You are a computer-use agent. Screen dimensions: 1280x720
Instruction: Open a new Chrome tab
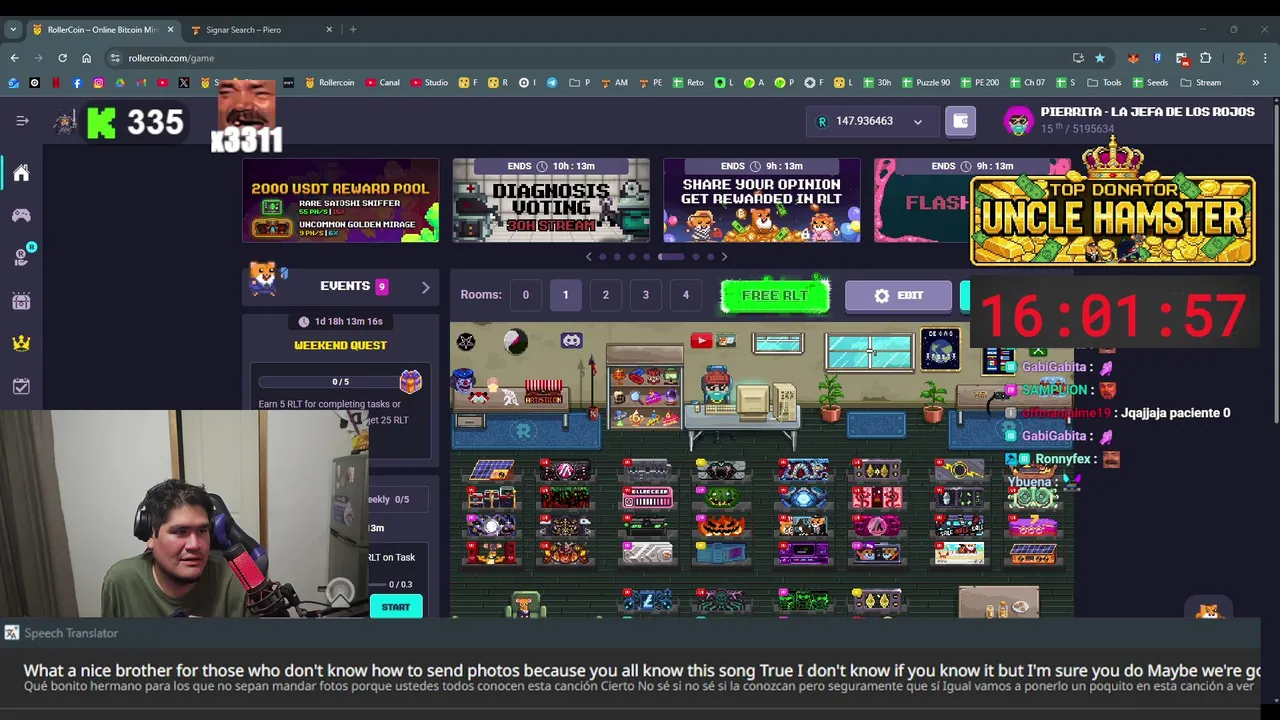(353, 29)
